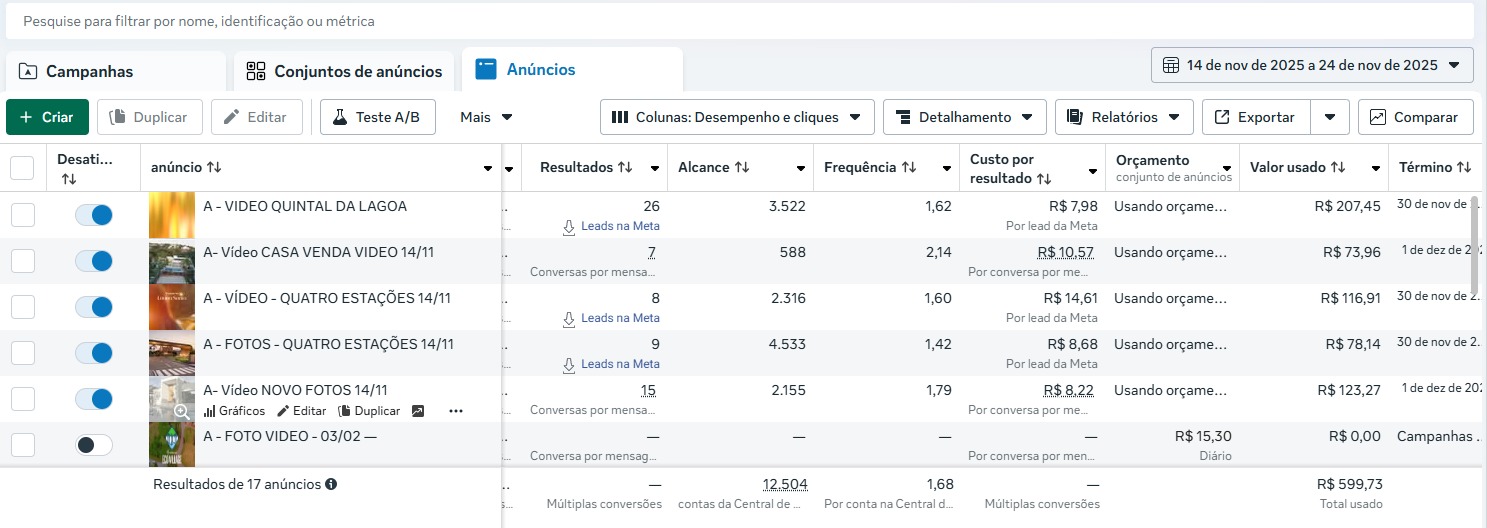Focus the search filter field at the top
The height and width of the screenshot is (528, 1487).
(740, 21)
